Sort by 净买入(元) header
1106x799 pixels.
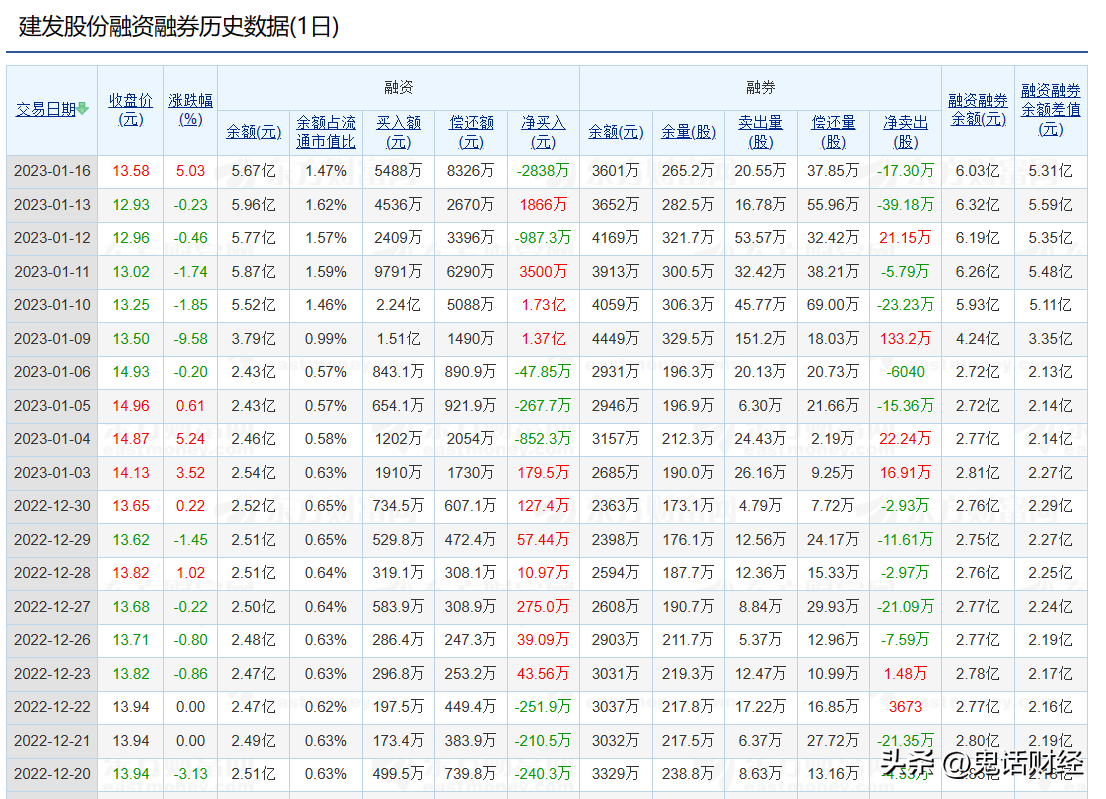[x=543, y=132]
